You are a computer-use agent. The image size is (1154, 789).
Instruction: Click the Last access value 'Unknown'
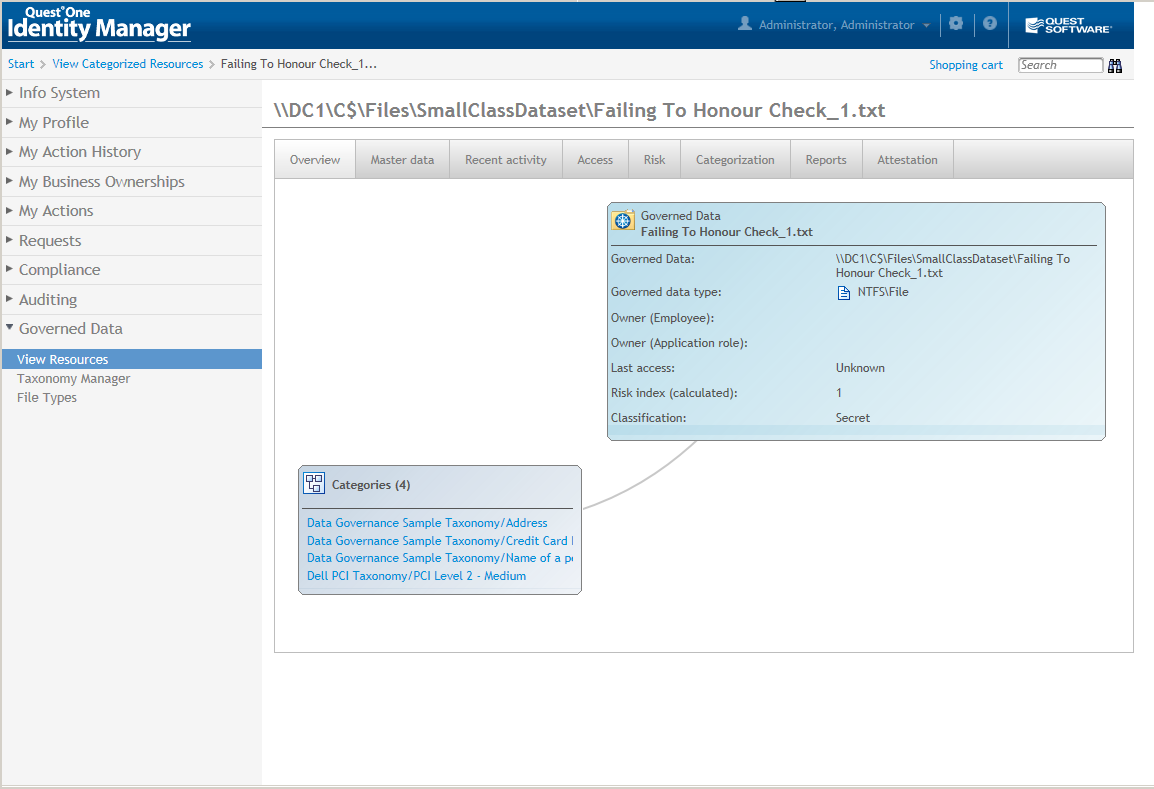point(860,367)
